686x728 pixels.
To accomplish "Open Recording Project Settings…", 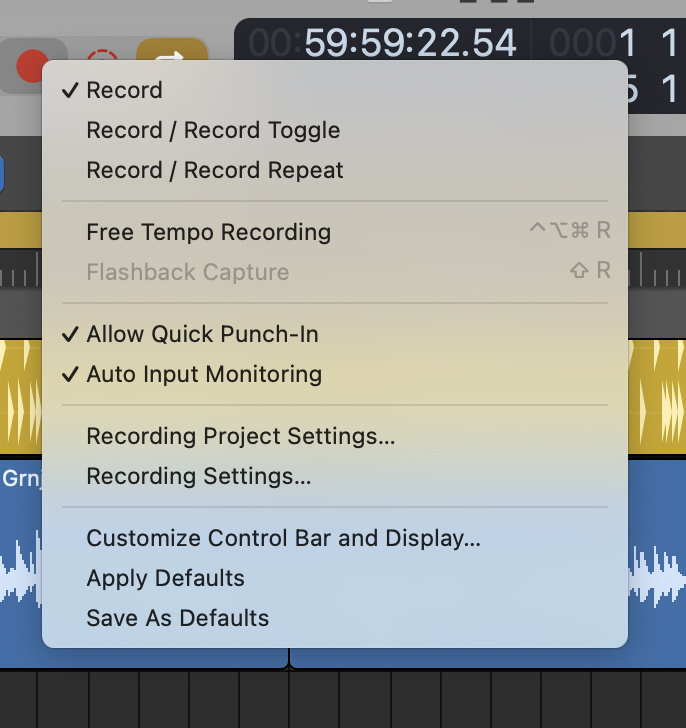I will click(x=240, y=436).
